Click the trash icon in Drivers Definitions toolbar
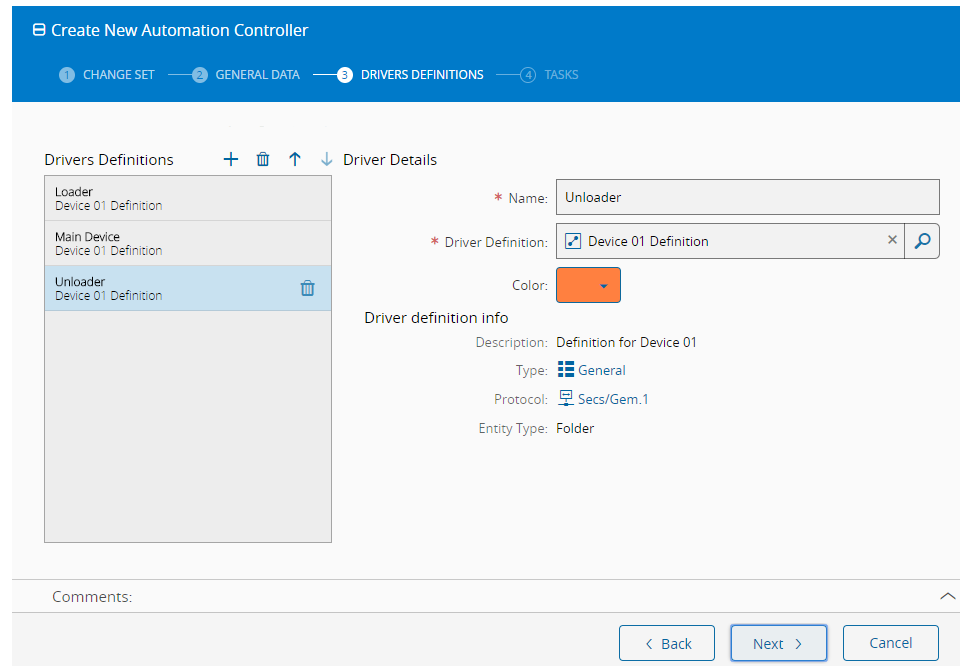This screenshot has width=960, height=666. 263,160
